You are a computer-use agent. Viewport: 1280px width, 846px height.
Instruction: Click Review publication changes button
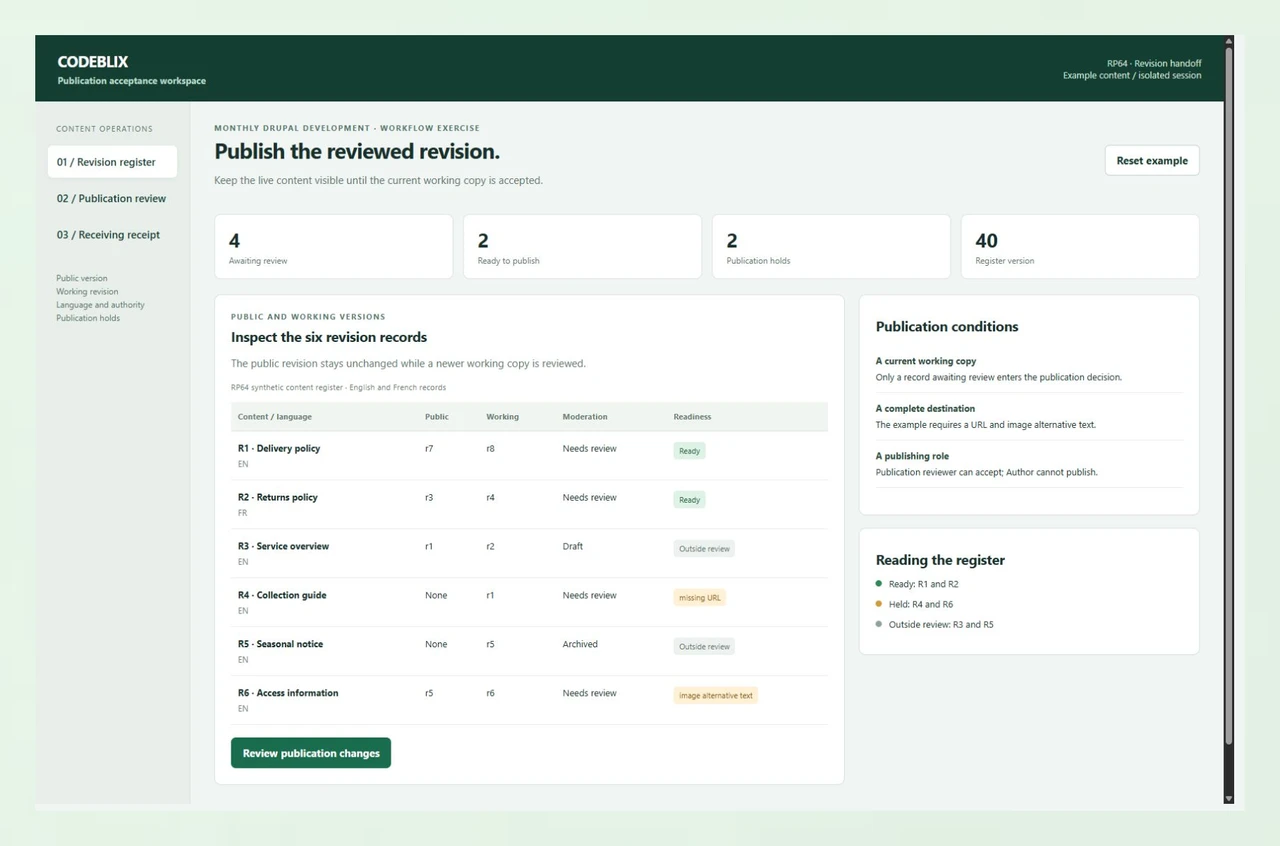[x=311, y=753]
